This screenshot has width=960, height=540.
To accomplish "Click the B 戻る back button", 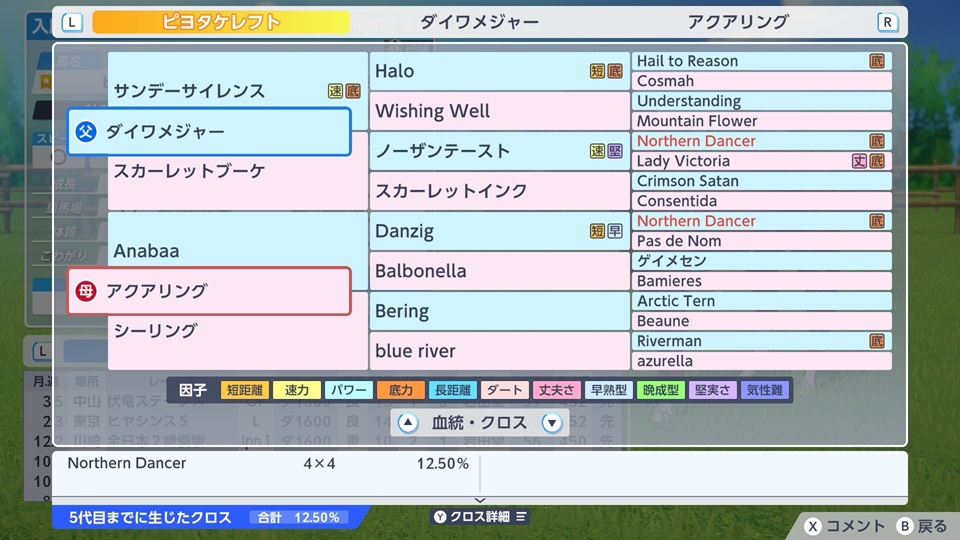I will (923, 526).
